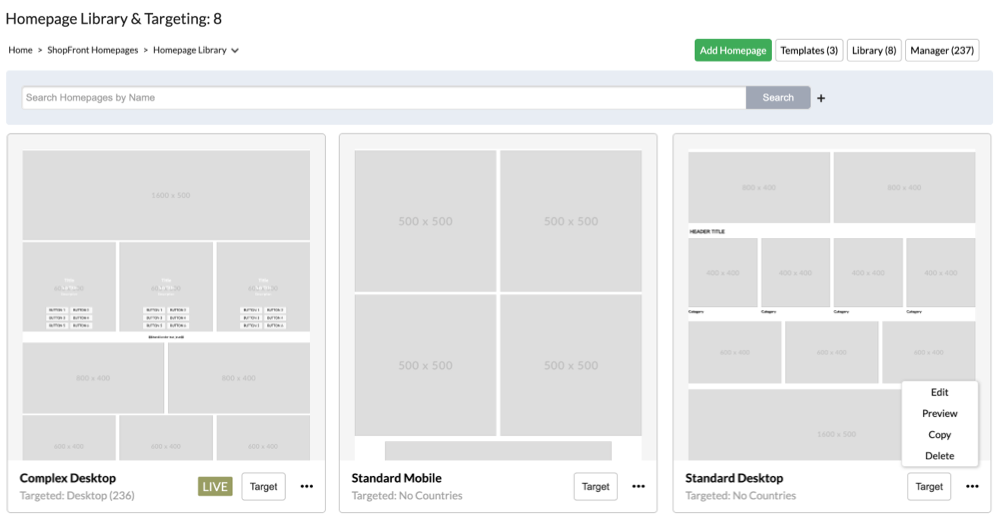
Task: Click Target for Standard Mobile
Action: [x=595, y=486]
